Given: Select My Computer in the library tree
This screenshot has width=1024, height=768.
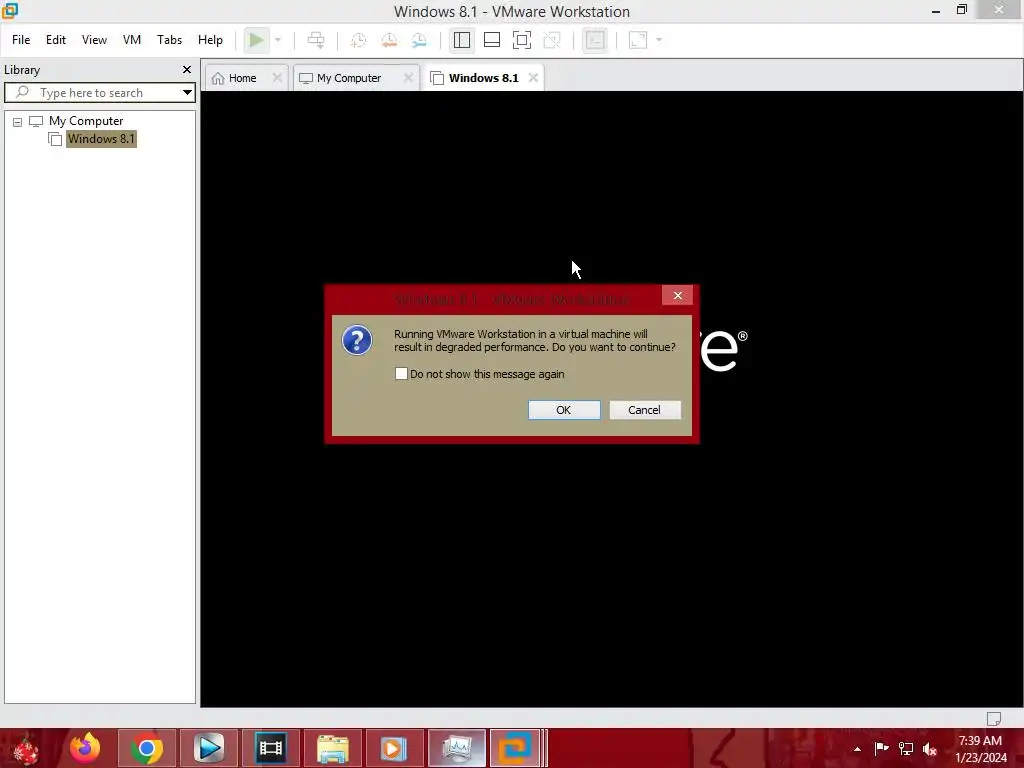Looking at the screenshot, I should (x=86, y=121).
